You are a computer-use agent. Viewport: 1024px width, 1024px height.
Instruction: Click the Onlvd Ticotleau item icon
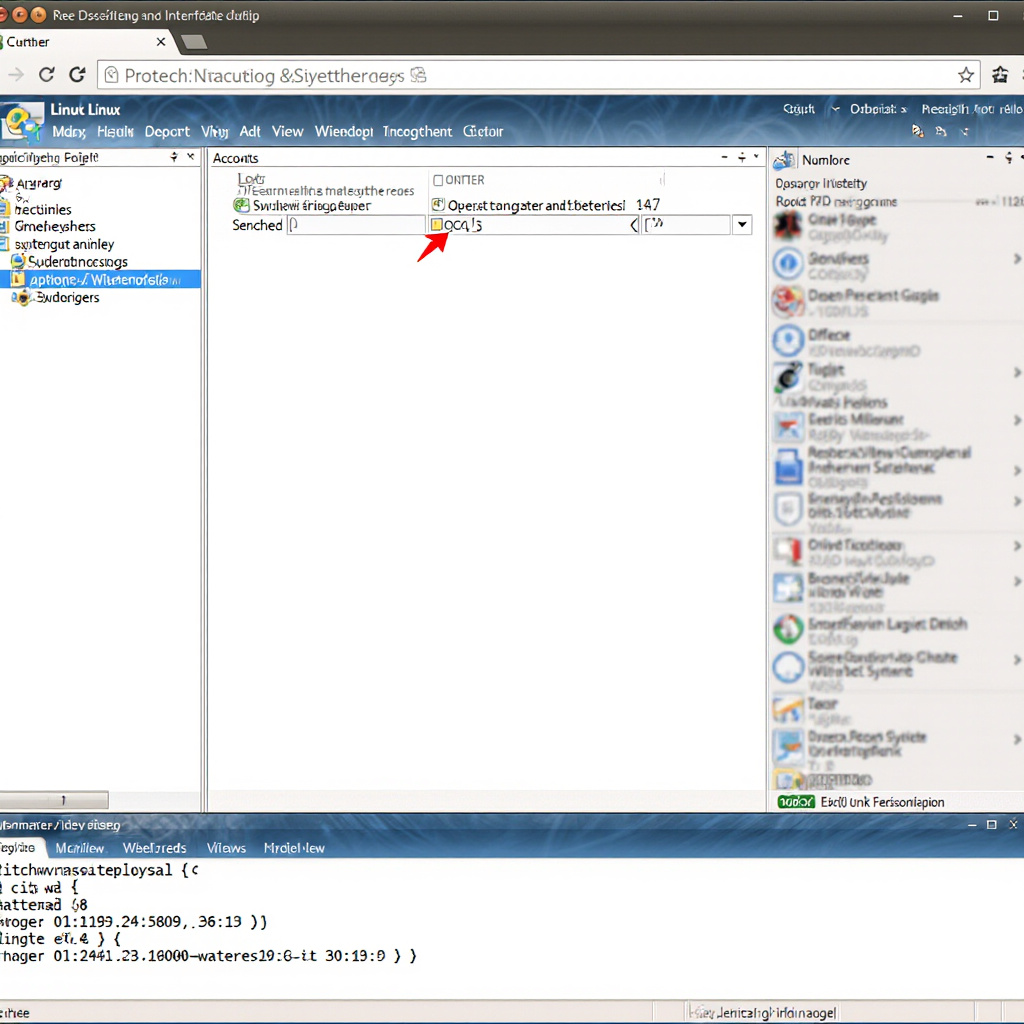[x=788, y=552]
